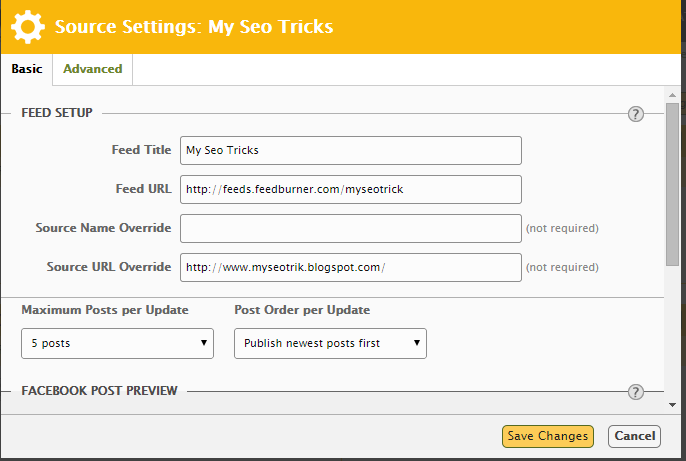Click the gear icon in the header
Image resolution: width=686 pixels, height=461 pixels.
pyautogui.click(x=27, y=27)
